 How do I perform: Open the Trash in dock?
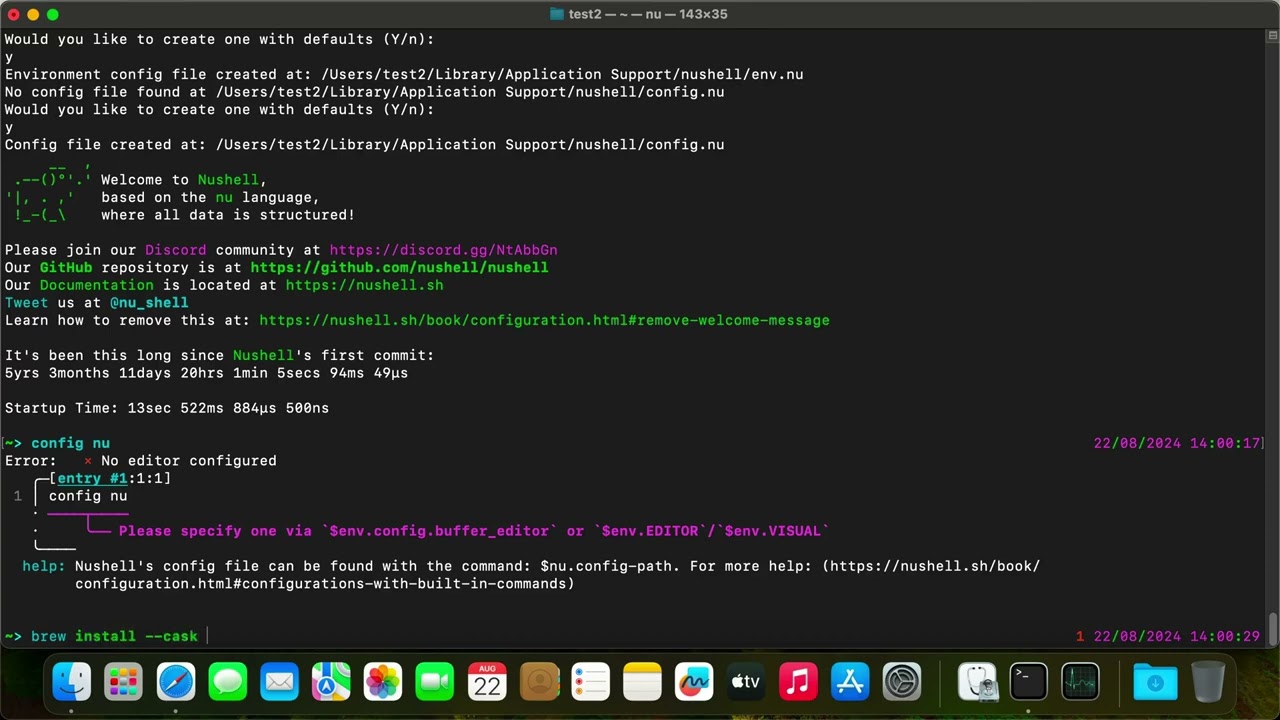(x=1208, y=682)
